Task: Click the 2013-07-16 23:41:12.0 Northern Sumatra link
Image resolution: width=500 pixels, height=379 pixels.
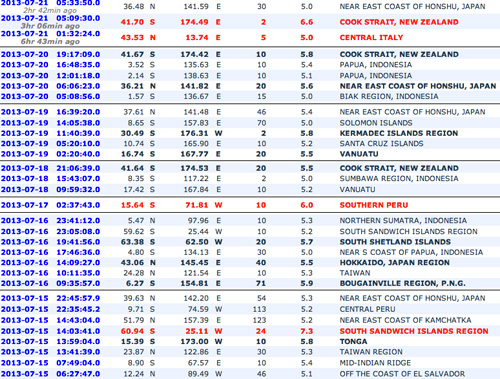Action: (x=50, y=221)
